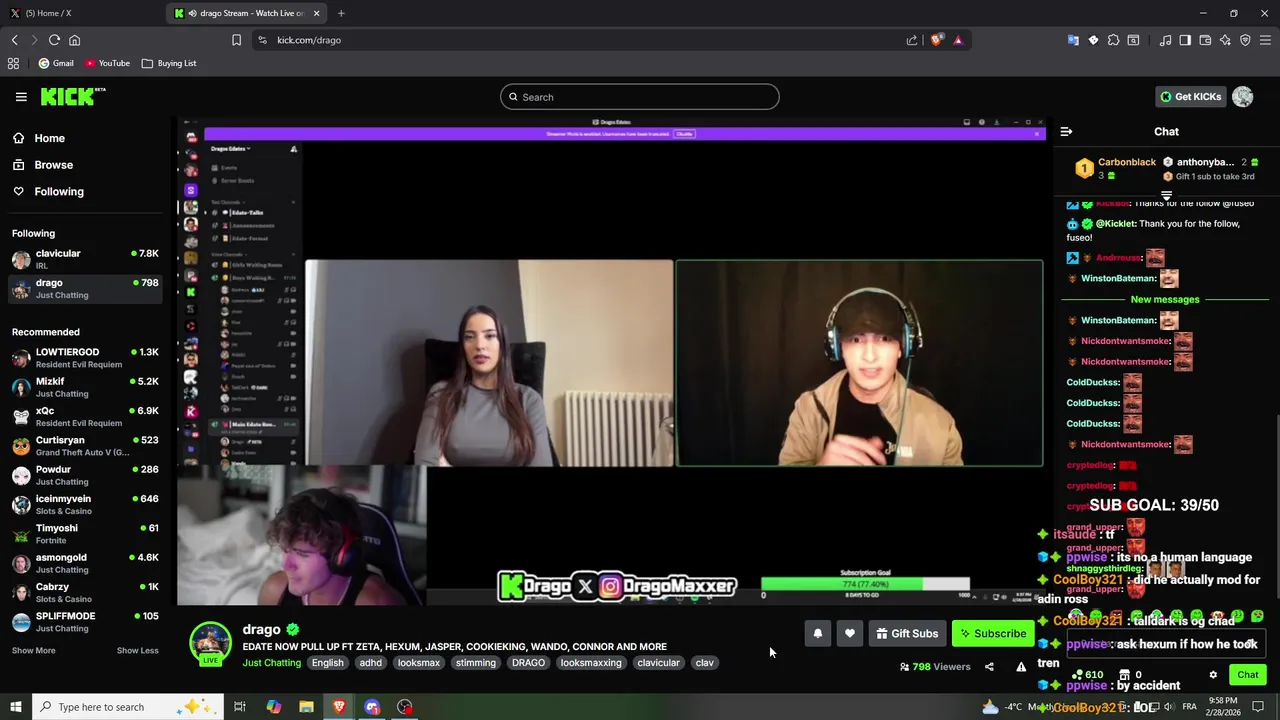Open a new browser tab
The width and height of the screenshot is (1280, 720).
pyautogui.click(x=341, y=13)
